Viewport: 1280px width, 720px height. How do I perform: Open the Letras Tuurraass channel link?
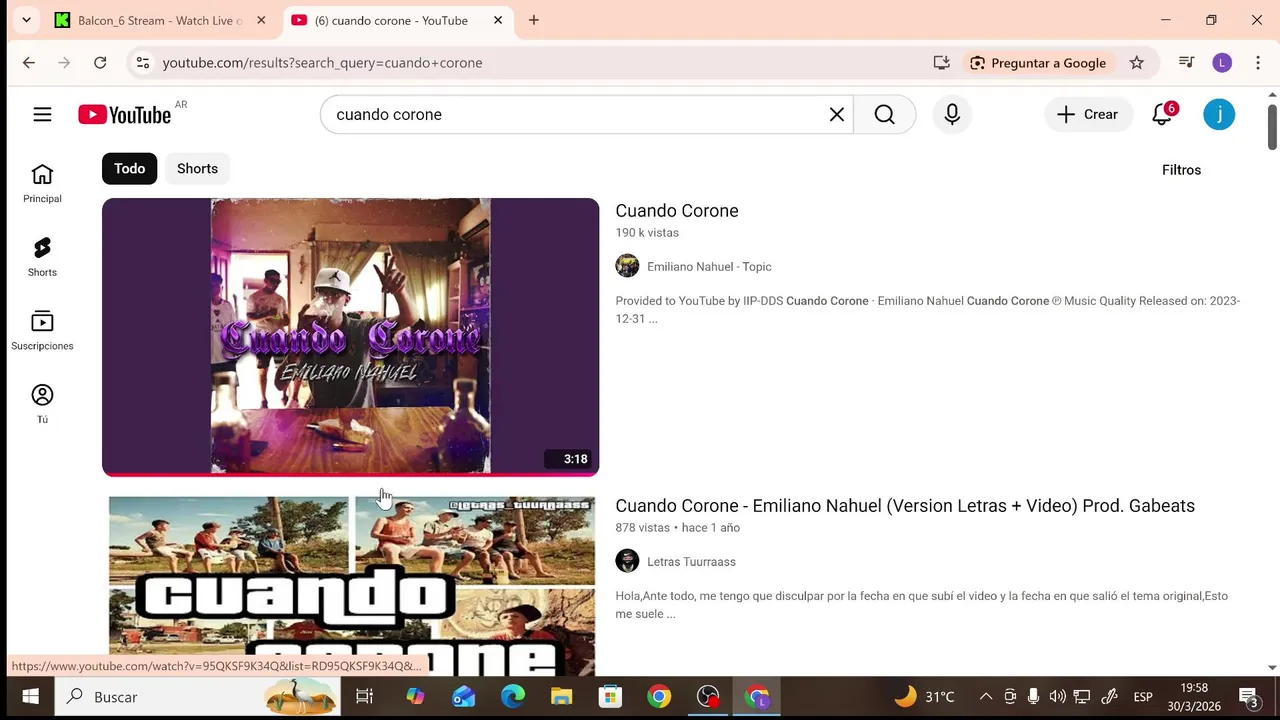pos(691,562)
